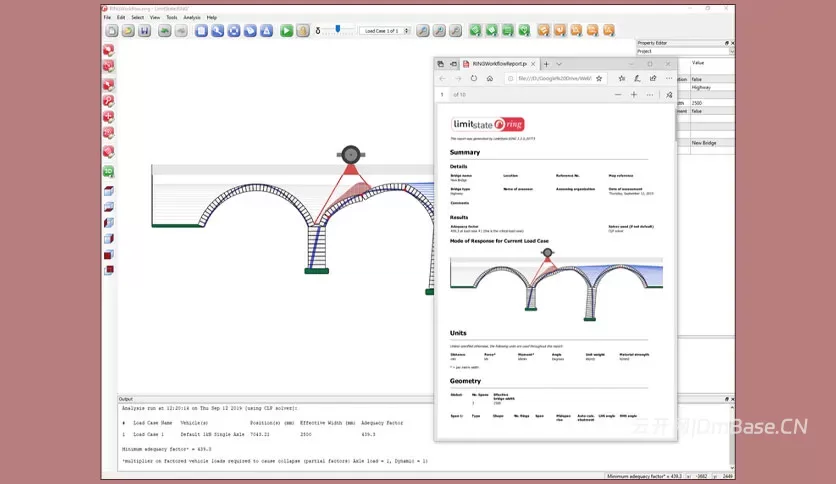
Task: Open the Select menu
Action: click(x=138, y=18)
